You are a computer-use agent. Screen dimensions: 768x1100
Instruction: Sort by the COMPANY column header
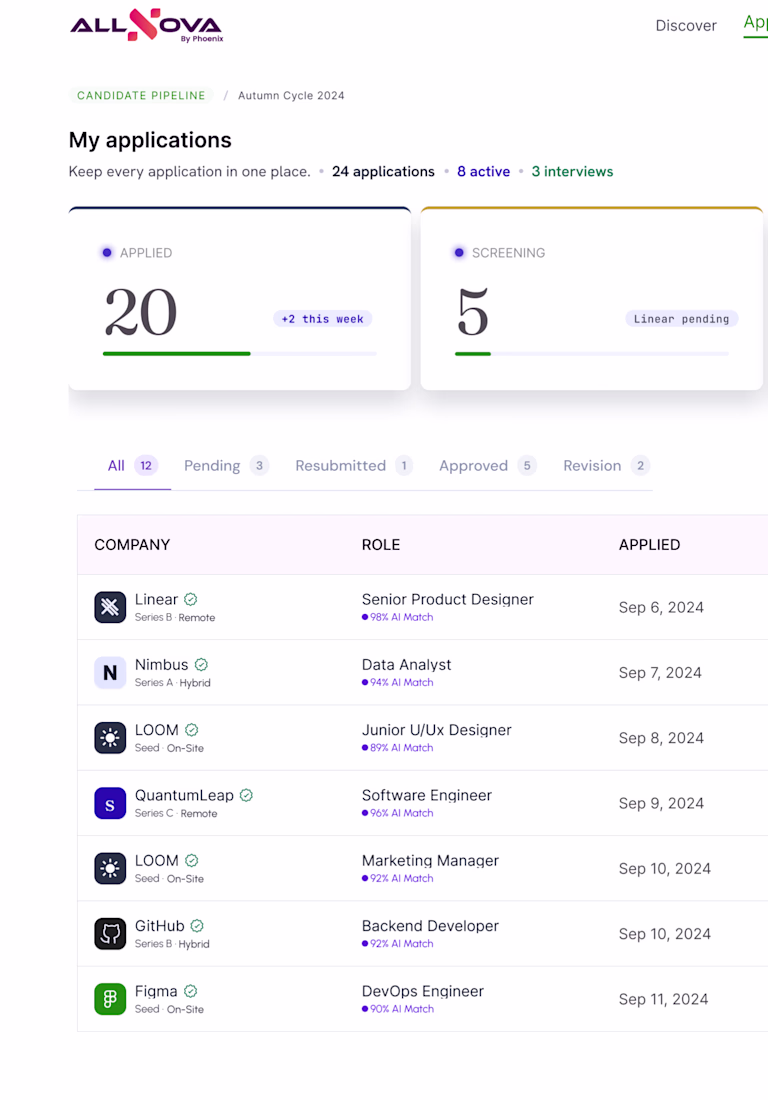pos(132,545)
